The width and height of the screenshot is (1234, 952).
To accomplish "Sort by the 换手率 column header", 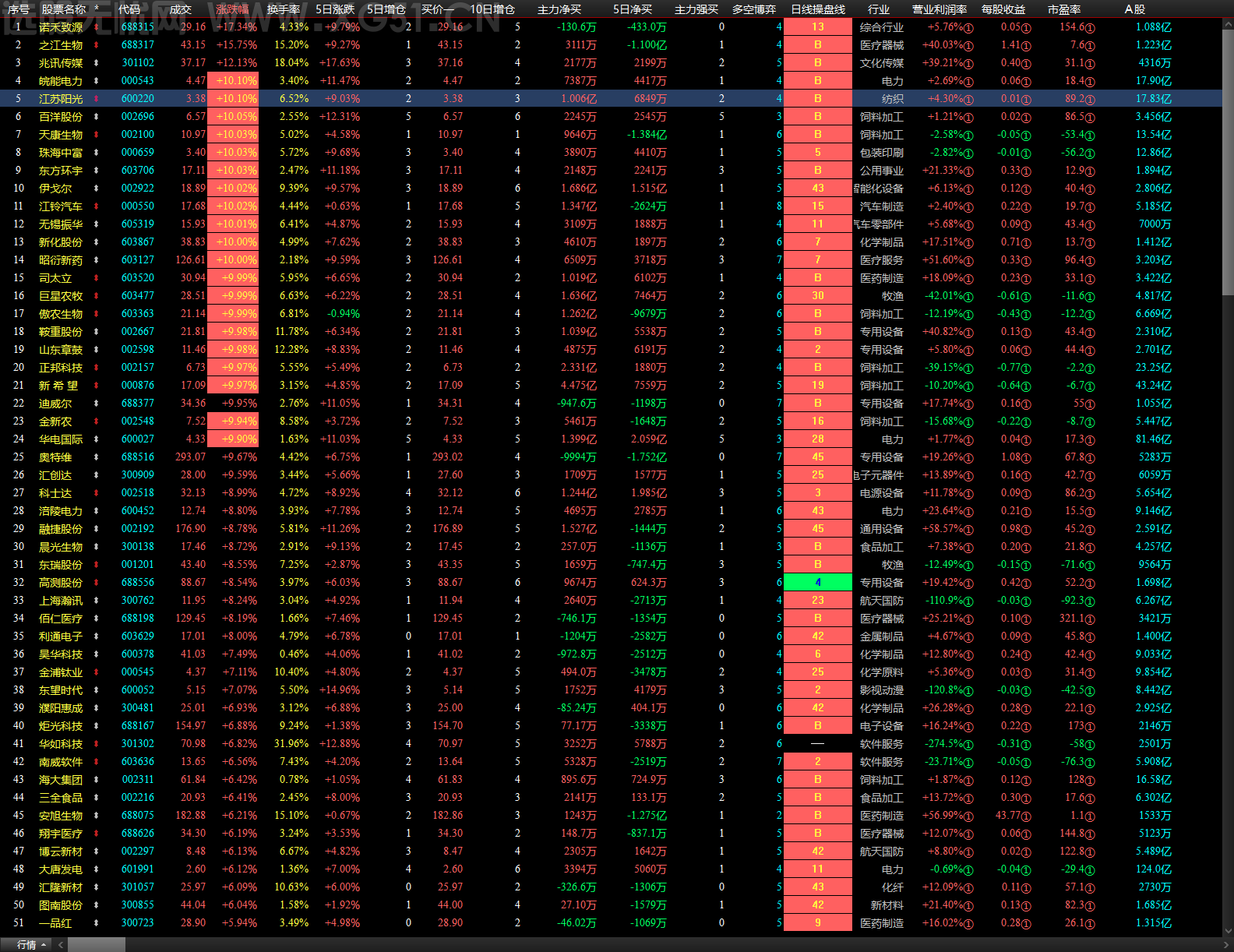I will [284, 9].
